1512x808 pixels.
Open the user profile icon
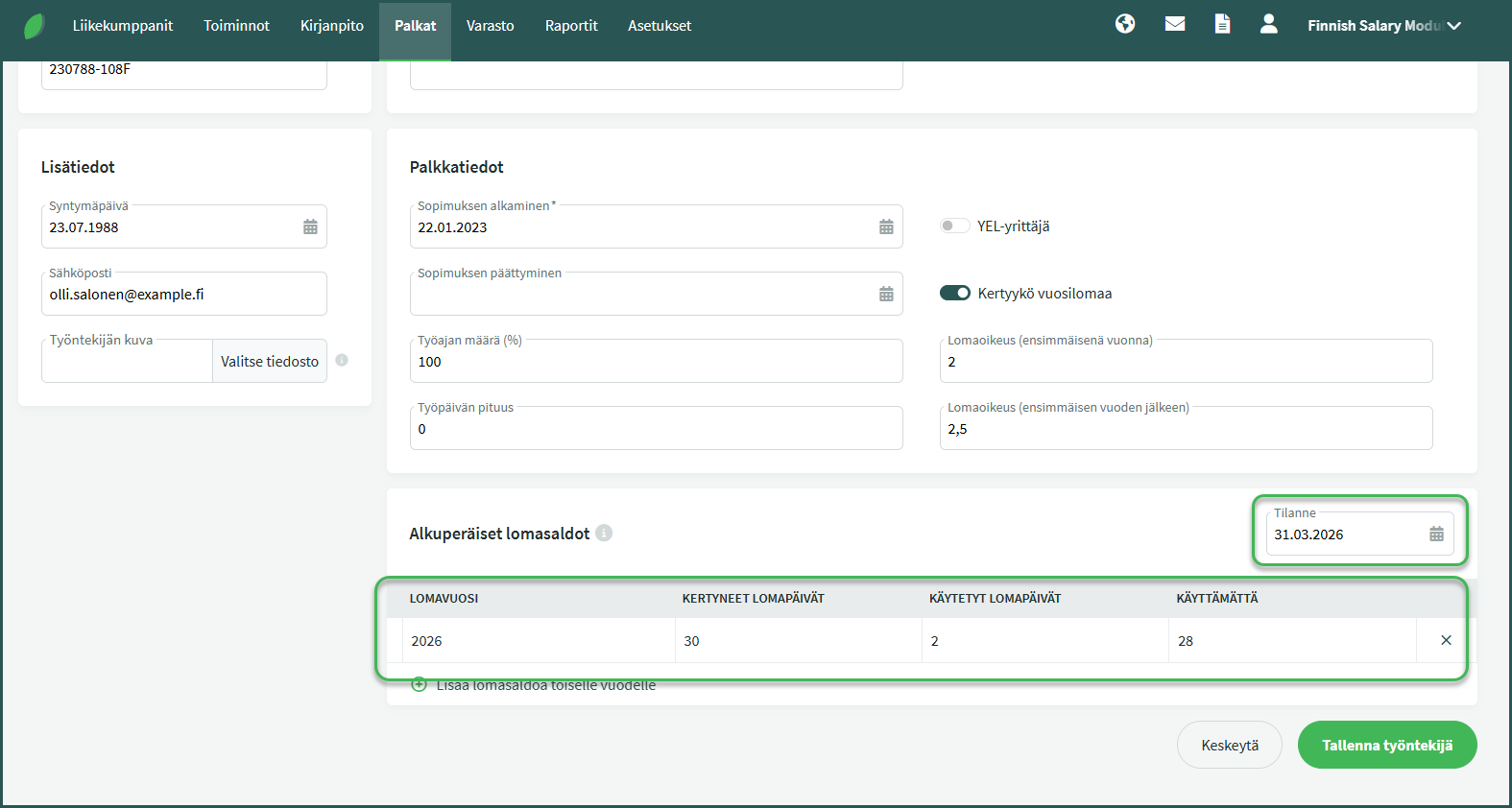1268,24
